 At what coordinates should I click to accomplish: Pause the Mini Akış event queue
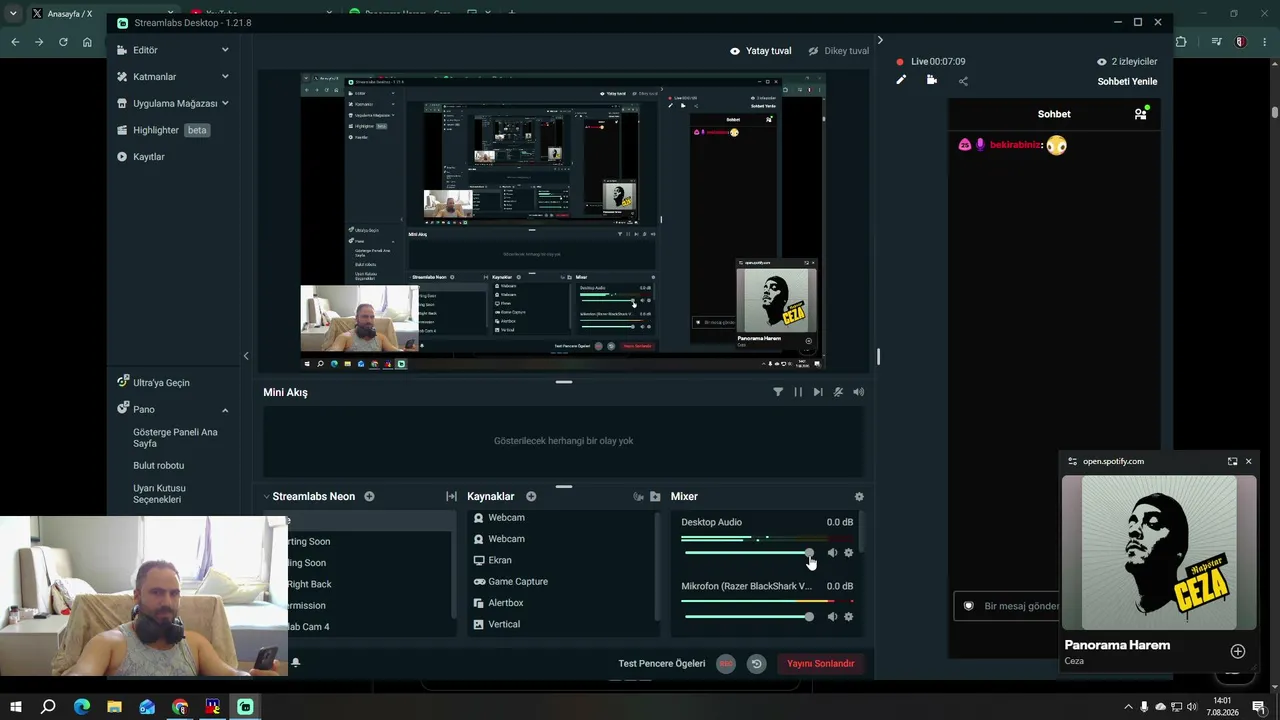point(798,392)
